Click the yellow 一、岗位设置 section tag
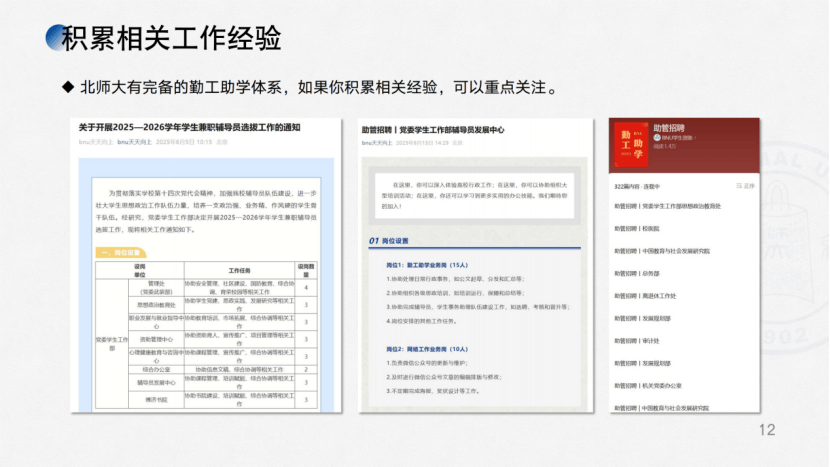The image size is (830, 467). [x=121, y=253]
